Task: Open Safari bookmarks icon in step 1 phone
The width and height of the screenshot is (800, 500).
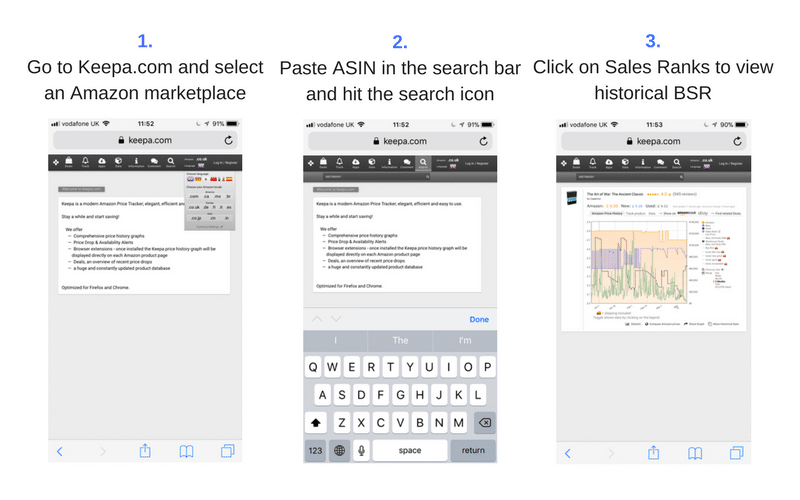Action: tap(186, 451)
